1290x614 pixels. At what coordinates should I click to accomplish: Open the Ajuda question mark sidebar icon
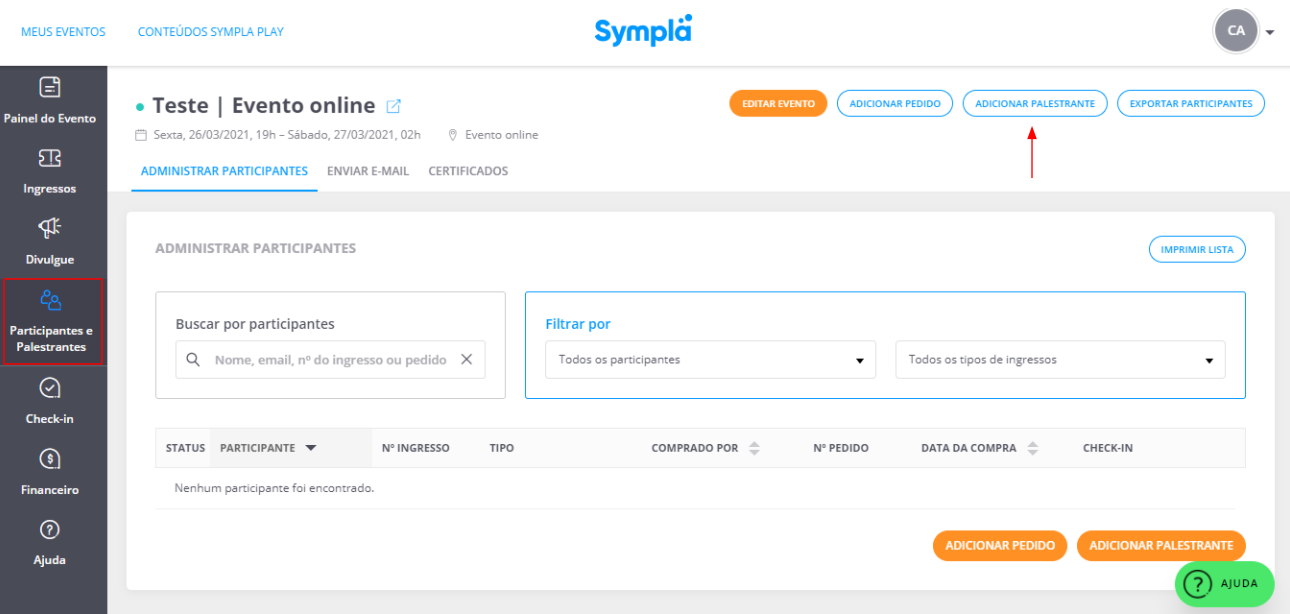(50, 529)
